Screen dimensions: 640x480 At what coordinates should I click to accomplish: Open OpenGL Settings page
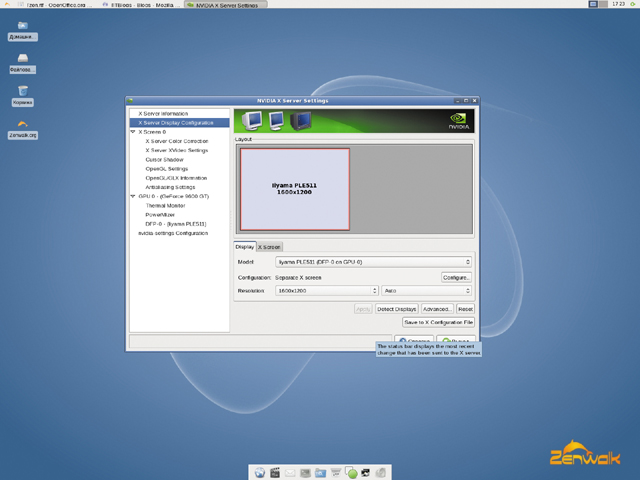(167, 169)
